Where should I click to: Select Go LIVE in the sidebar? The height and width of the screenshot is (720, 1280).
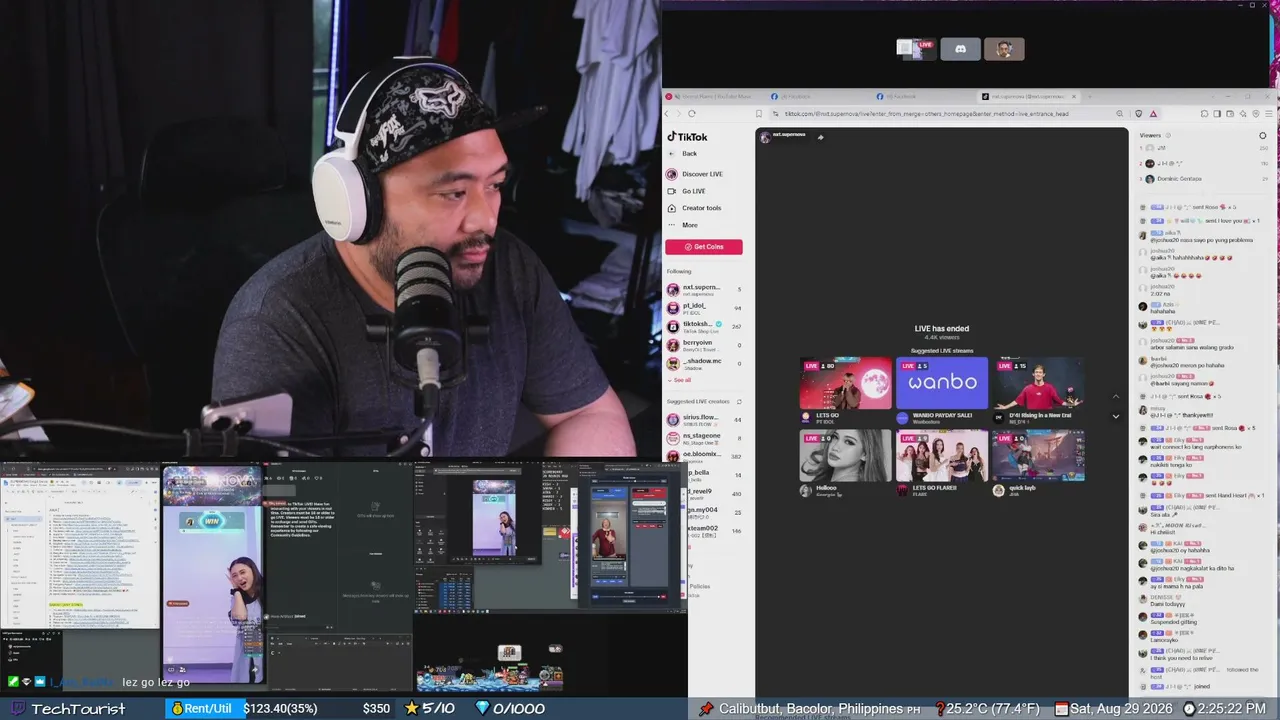687,191
